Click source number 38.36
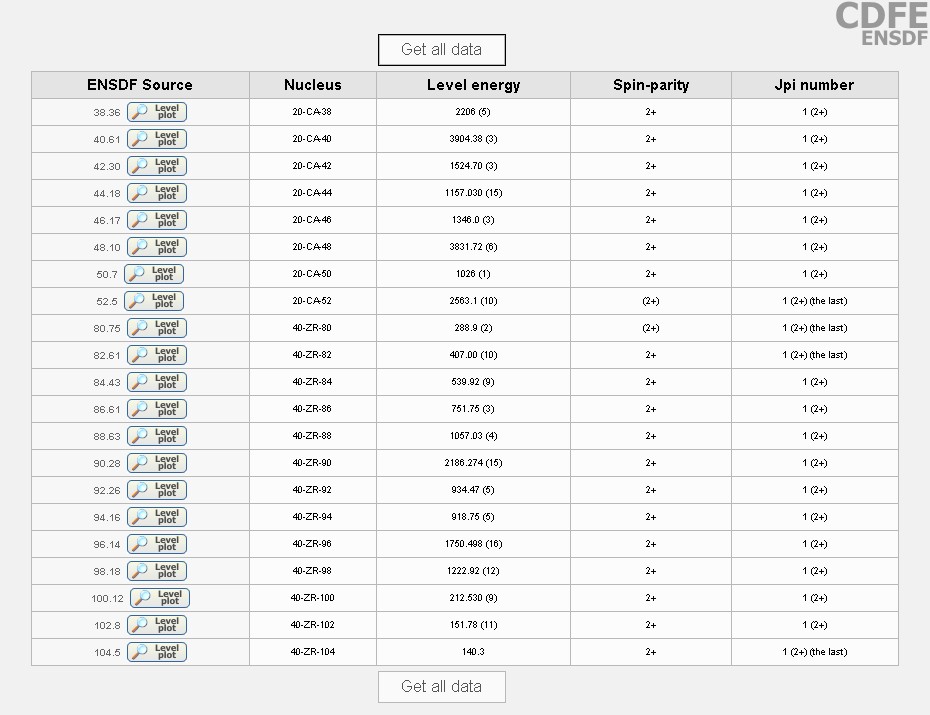This screenshot has width=930, height=715. coord(107,113)
